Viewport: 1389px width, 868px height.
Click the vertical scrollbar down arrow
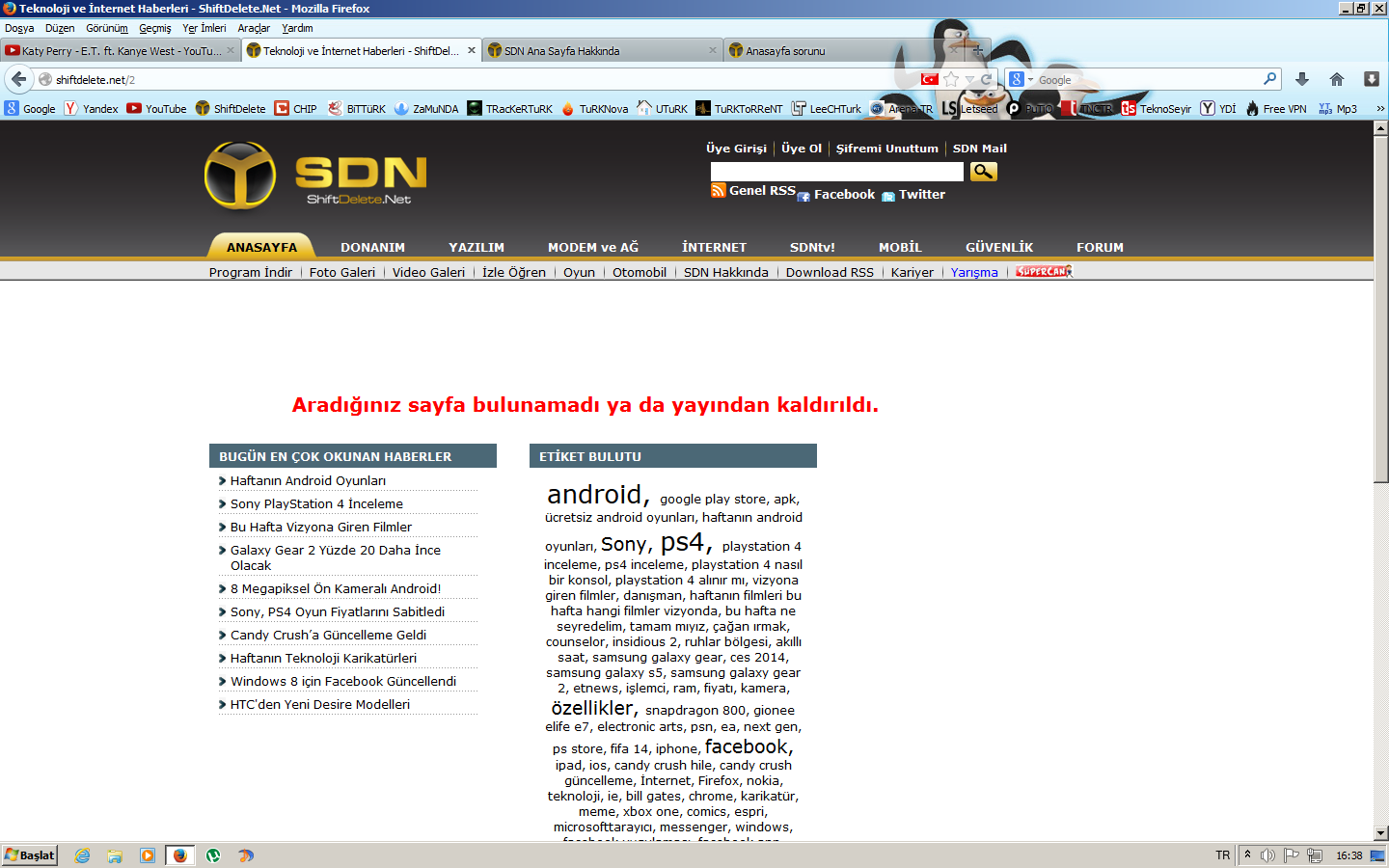pos(1380,833)
